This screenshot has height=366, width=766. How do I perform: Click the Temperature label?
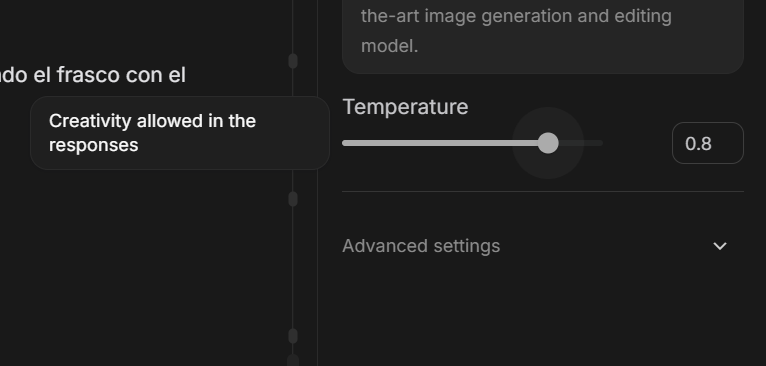coord(405,107)
